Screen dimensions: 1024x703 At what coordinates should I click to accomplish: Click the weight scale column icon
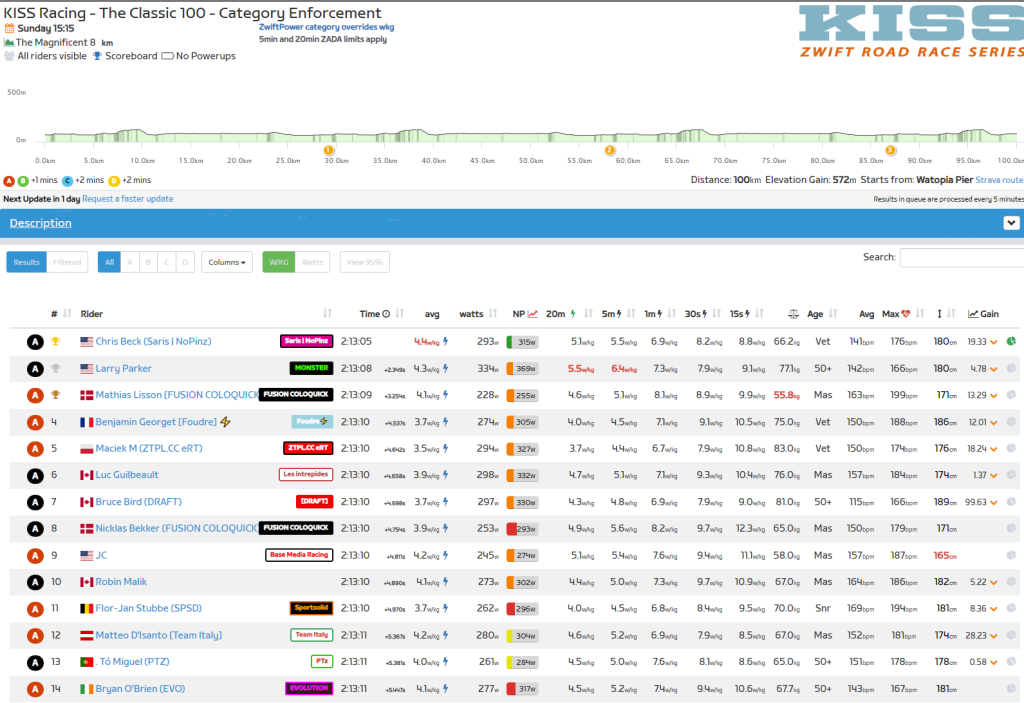coord(793,314)
